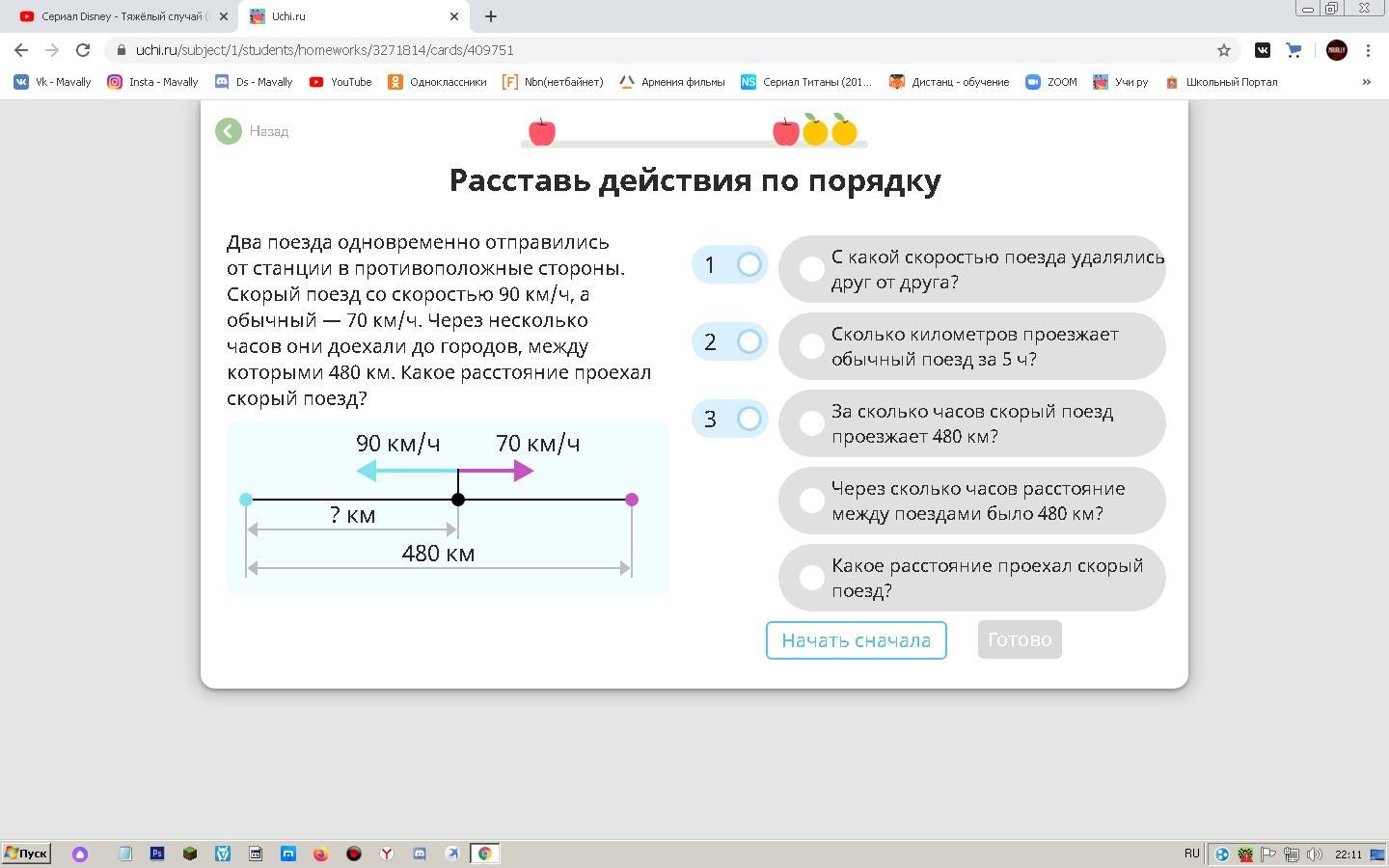Open the ZOOM bookmark
The width and height of the screenshot is (1389, 868).
point(1051,82)
